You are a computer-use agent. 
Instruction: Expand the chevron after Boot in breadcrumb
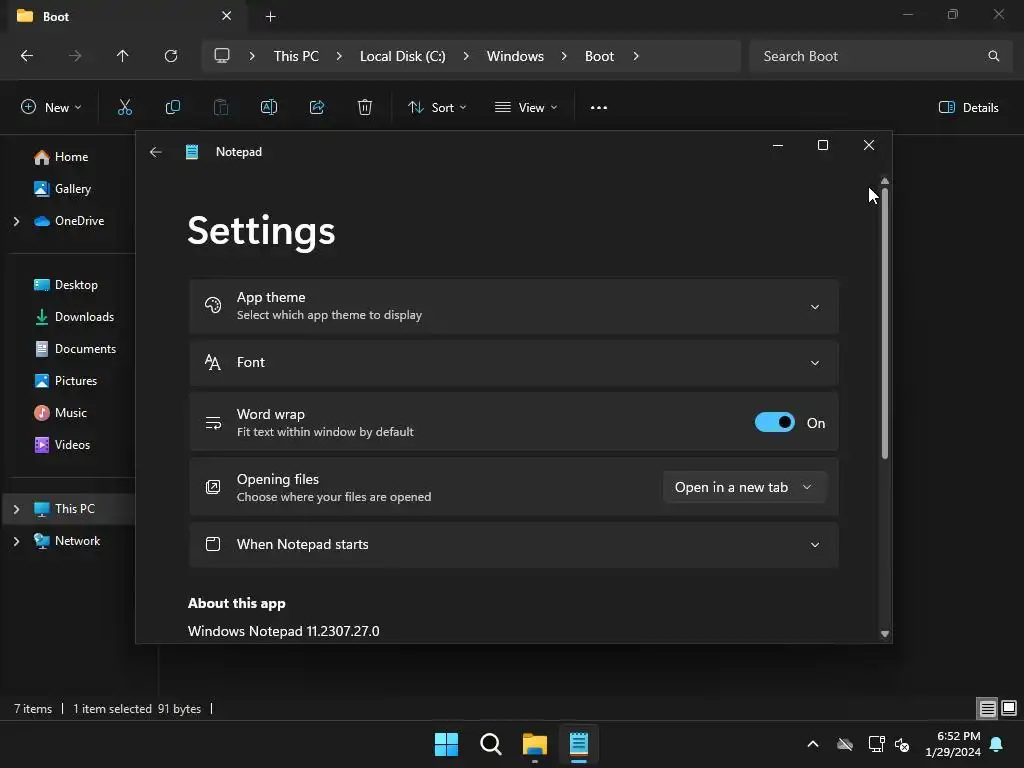coord(635,56)
